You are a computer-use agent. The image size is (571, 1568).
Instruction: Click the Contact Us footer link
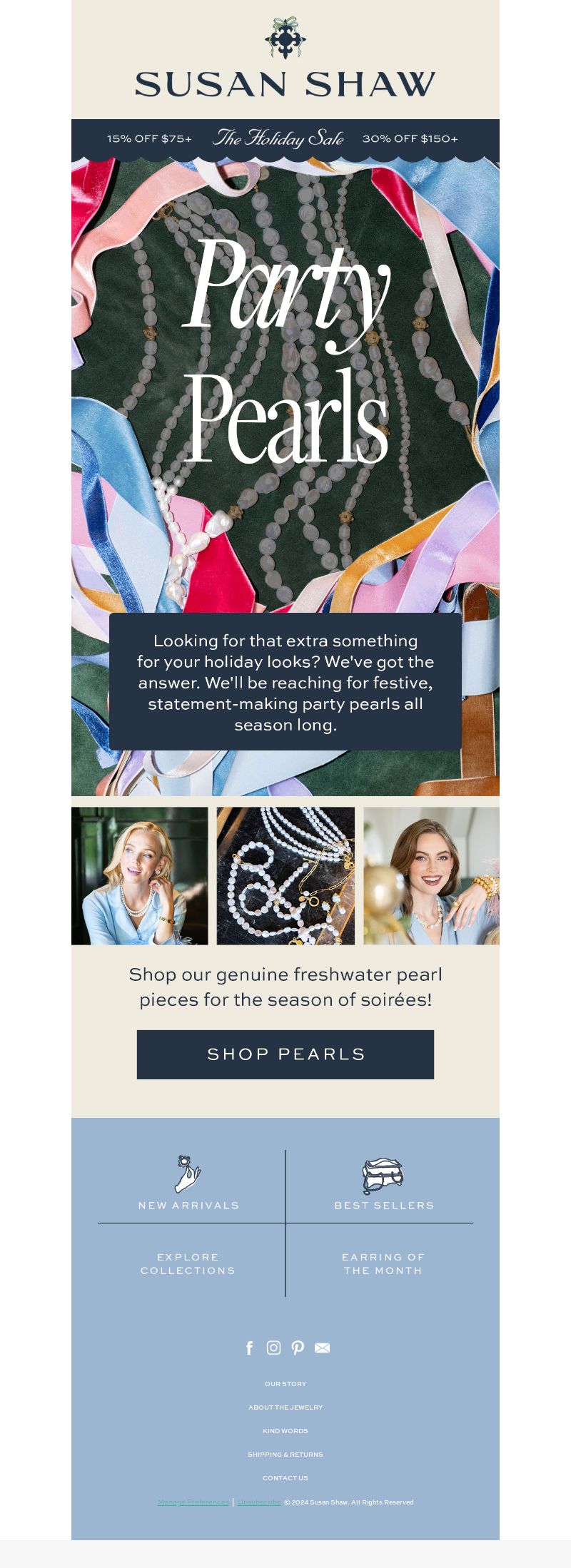[x=285, y=1477]
